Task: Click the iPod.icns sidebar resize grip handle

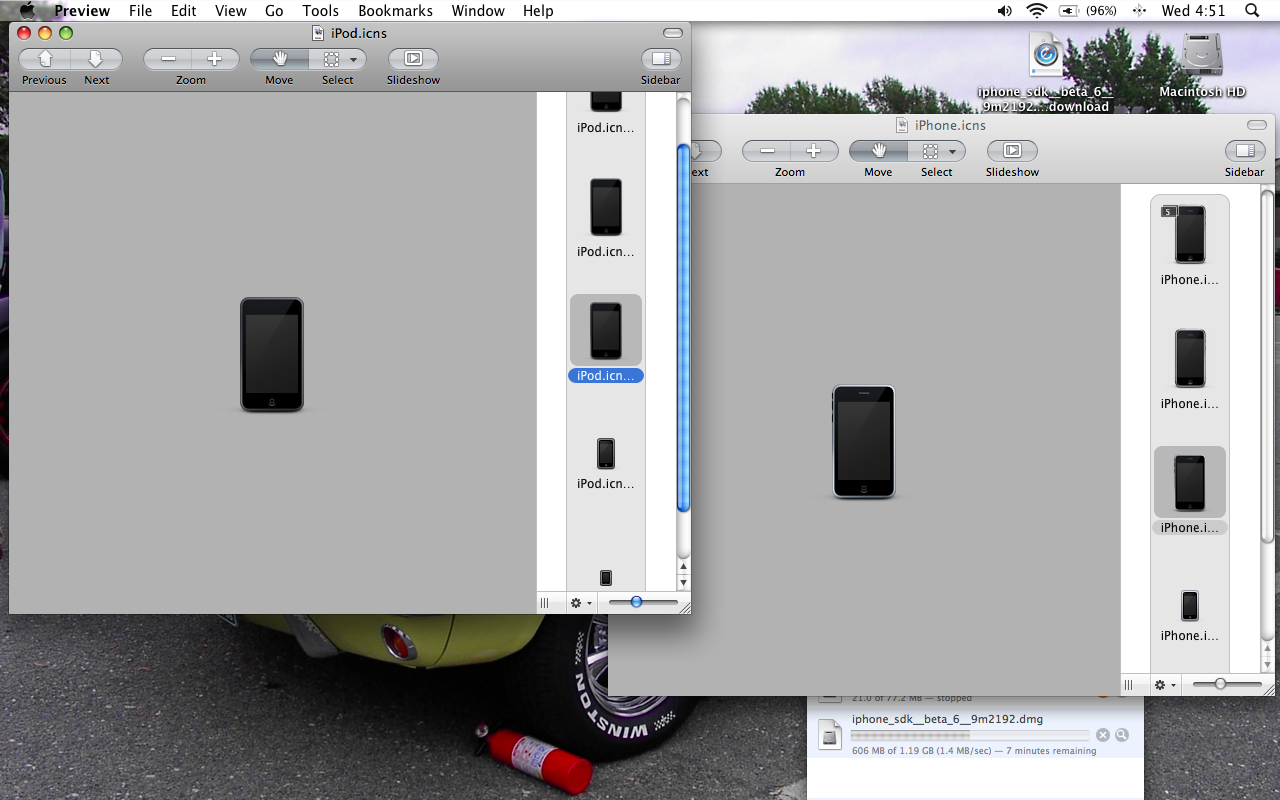Action: pyautogui.click(x=545, y=603)
